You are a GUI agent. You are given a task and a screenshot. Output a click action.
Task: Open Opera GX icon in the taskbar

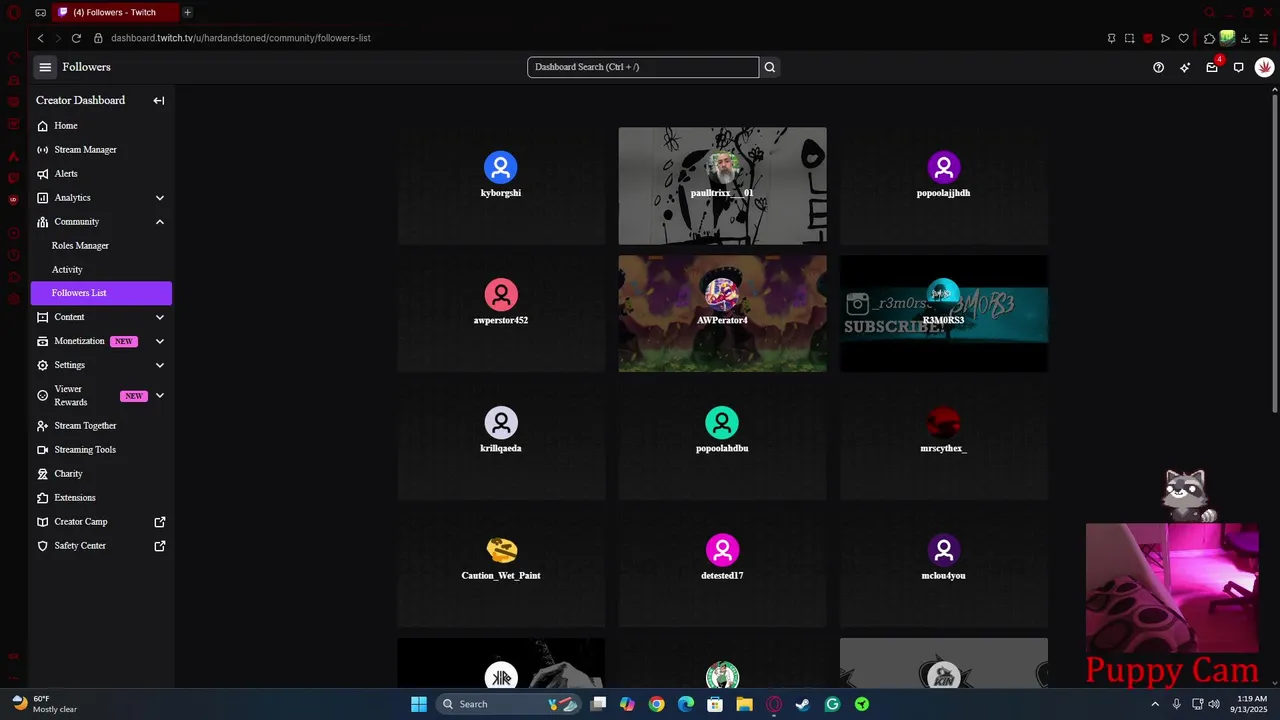(773, 704)
